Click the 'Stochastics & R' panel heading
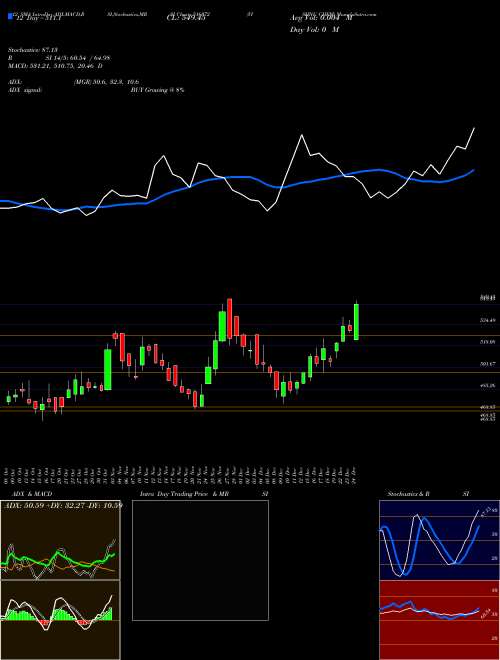Viewport: 500px width, 660px height. tap(408, 494)
